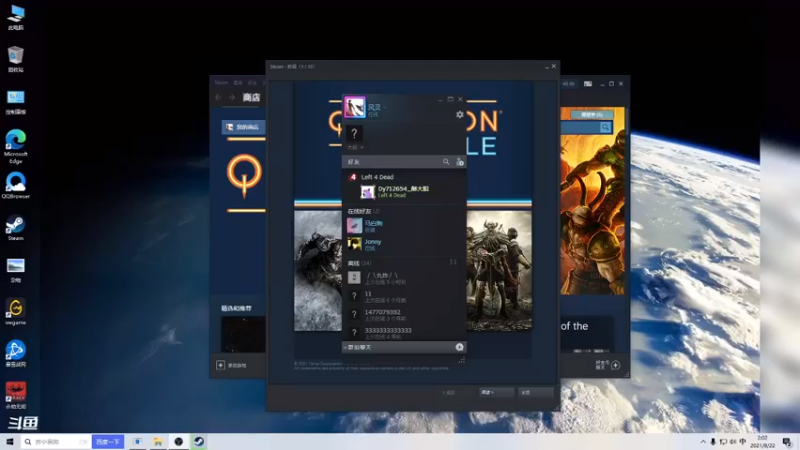Open the add friend icon in friends bar
The height and width of the screenshot is (450, 800).
[x=460, y=162]
